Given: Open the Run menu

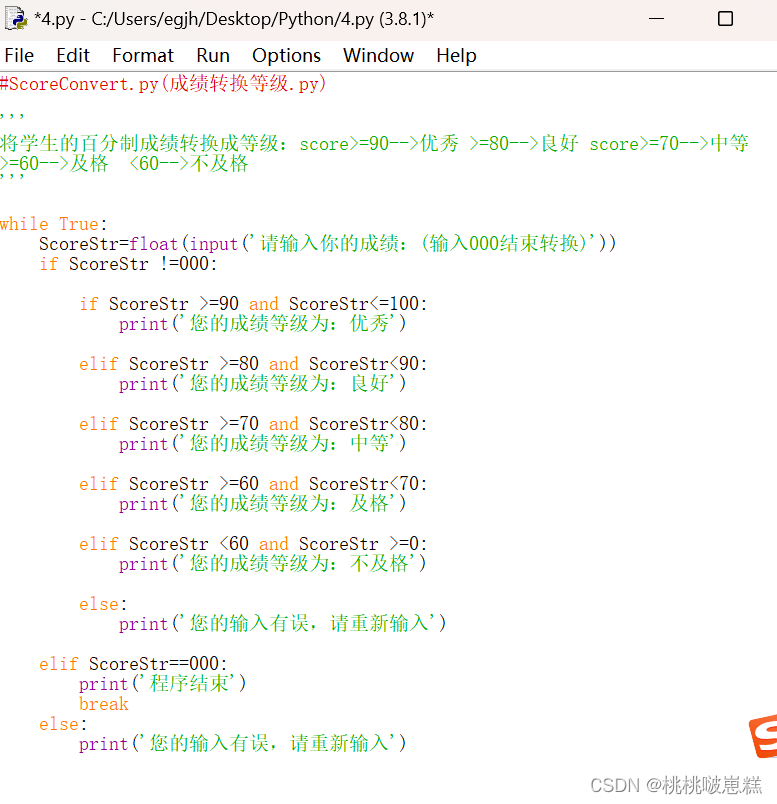Looking at the screenshot, I should tap(213, 55).
